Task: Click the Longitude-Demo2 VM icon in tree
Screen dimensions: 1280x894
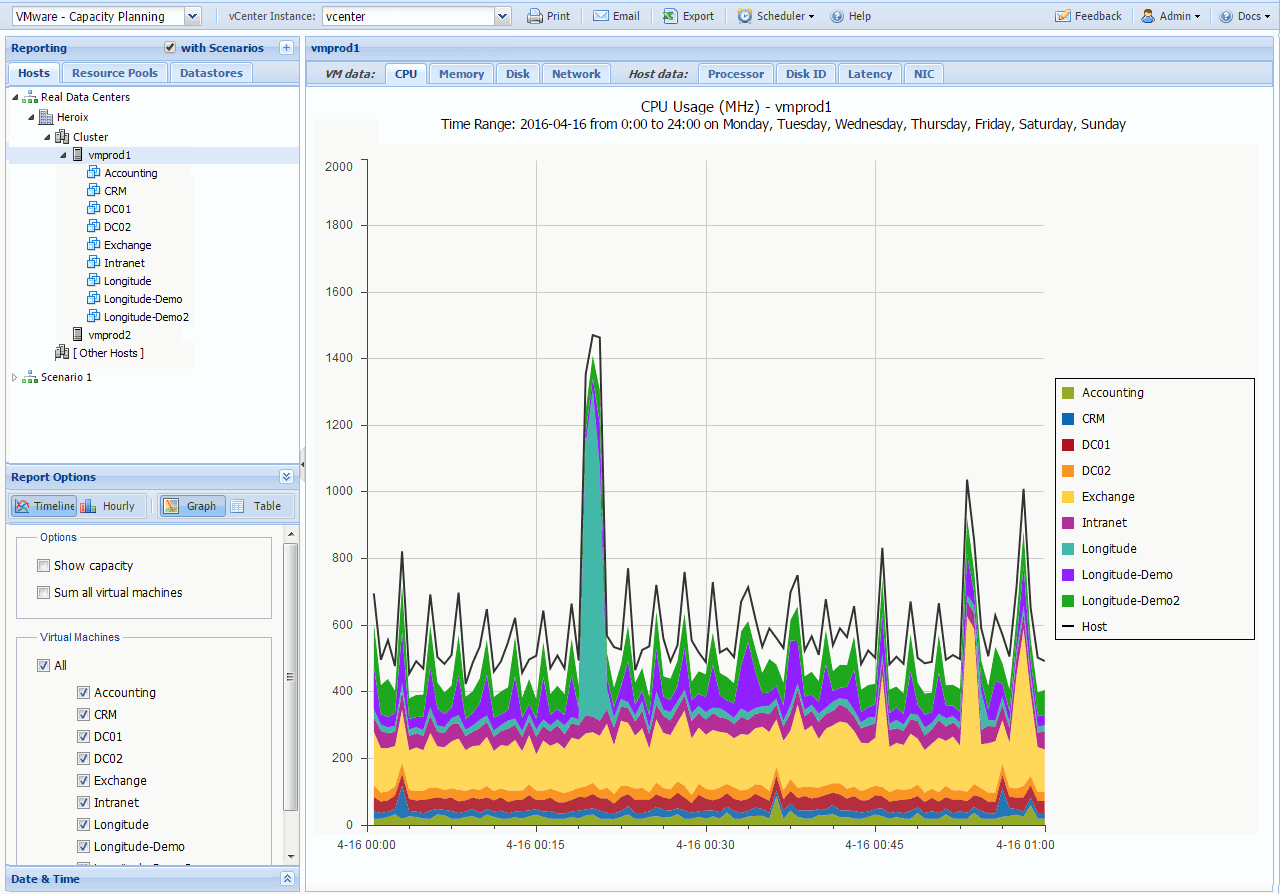Action: point(94,317)
